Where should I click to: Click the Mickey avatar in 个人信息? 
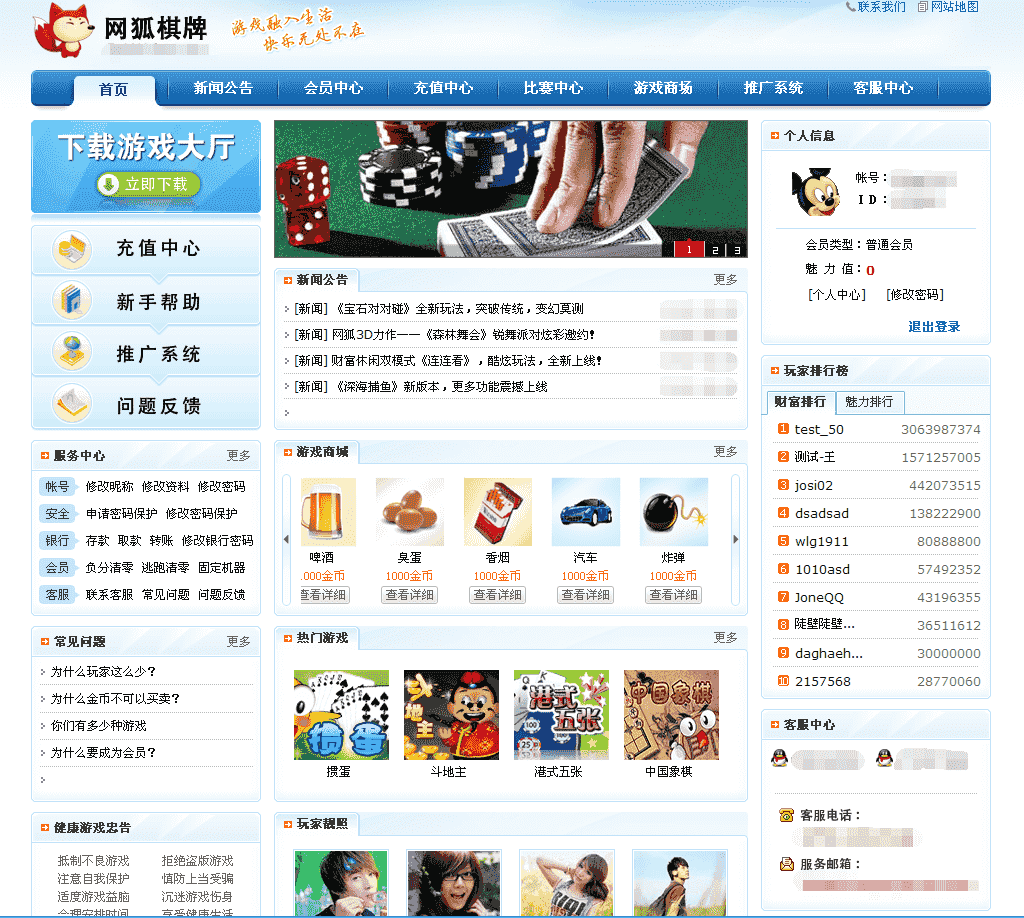816,192
